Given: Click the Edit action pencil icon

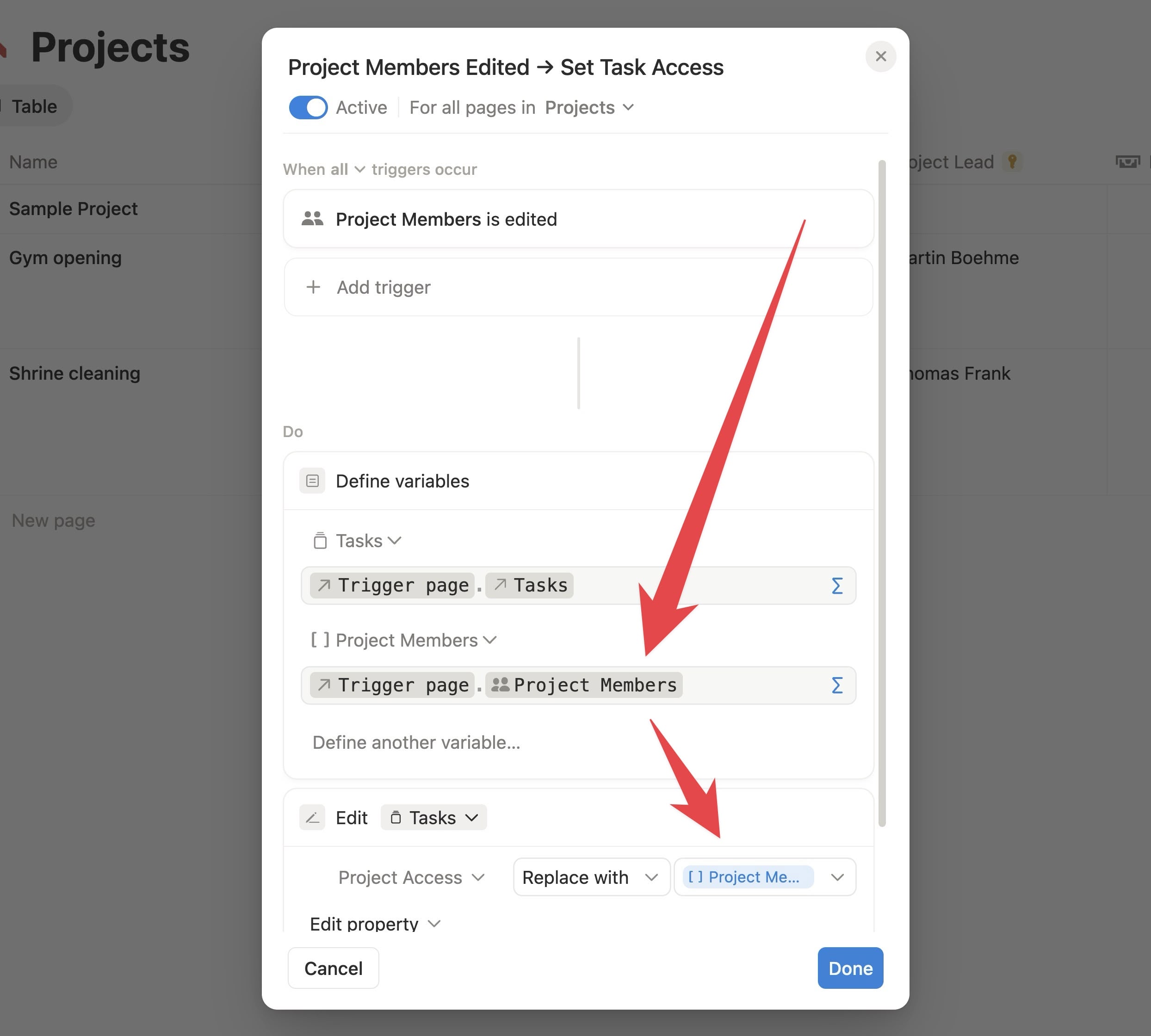Looking at the screenshot, I should [x=312, y=818].
